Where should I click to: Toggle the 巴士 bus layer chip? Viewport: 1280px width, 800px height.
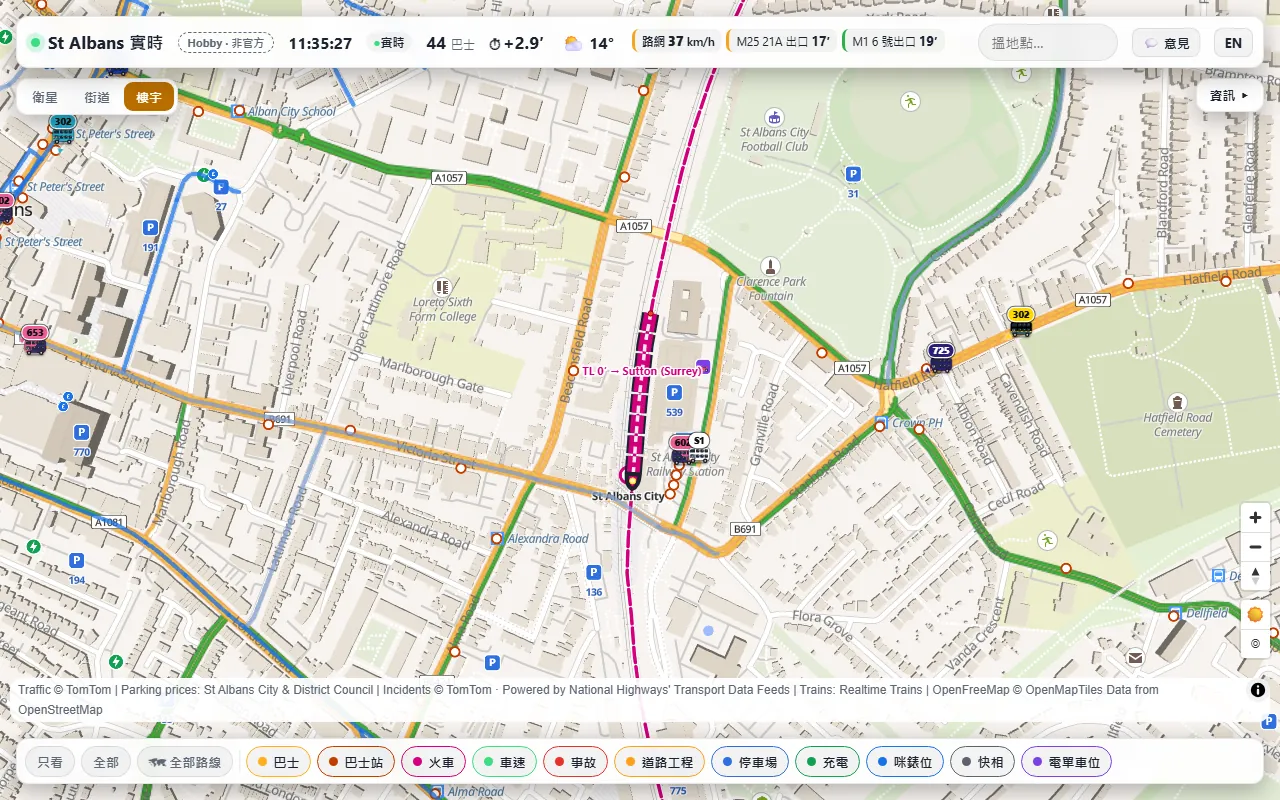[x=278, y=763]
